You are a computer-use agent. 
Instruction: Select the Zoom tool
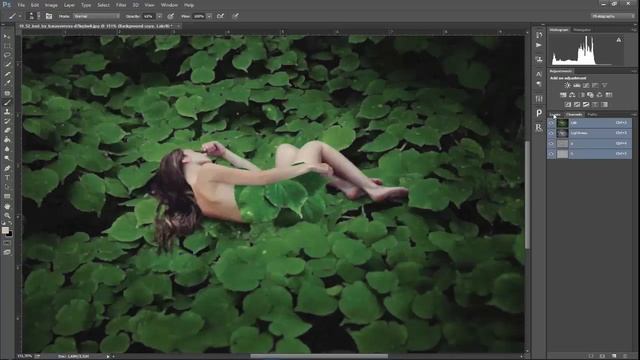coord(7,216)
